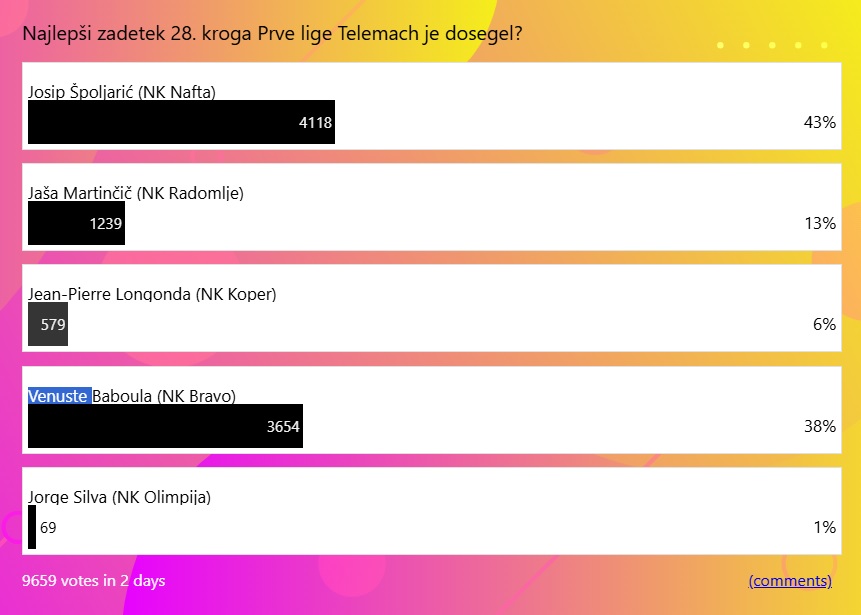The image size is (861, 615).
Task: Click the 43% result percentage
Action: [819, 123]
